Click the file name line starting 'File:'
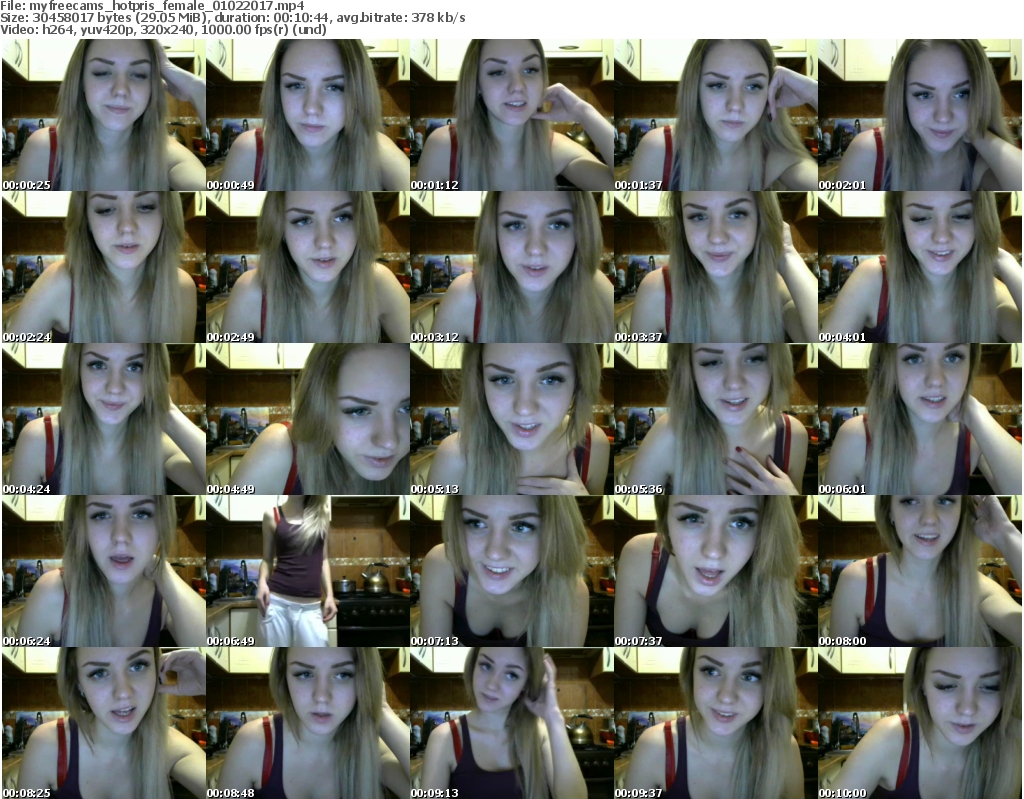The width and height of the screenshot is (1024, 799). [153, 6]
